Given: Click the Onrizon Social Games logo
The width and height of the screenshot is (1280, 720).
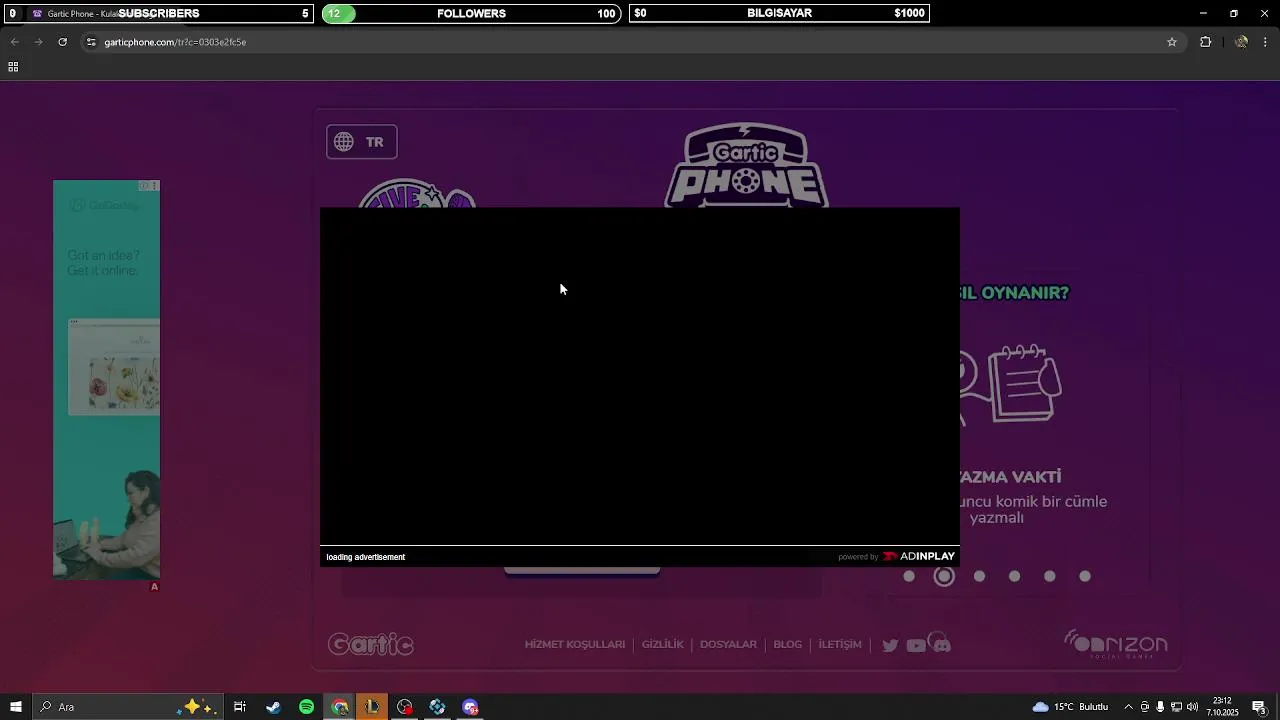Looking at the screenshot, I should click(1116, 644).
